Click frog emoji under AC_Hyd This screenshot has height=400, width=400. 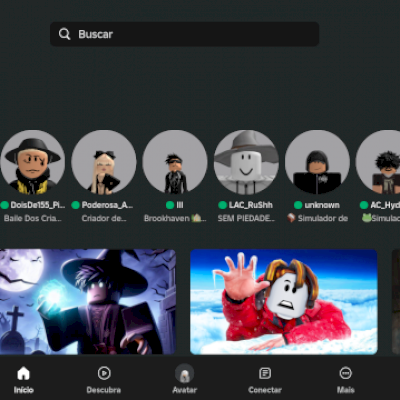tap(367, 218)
